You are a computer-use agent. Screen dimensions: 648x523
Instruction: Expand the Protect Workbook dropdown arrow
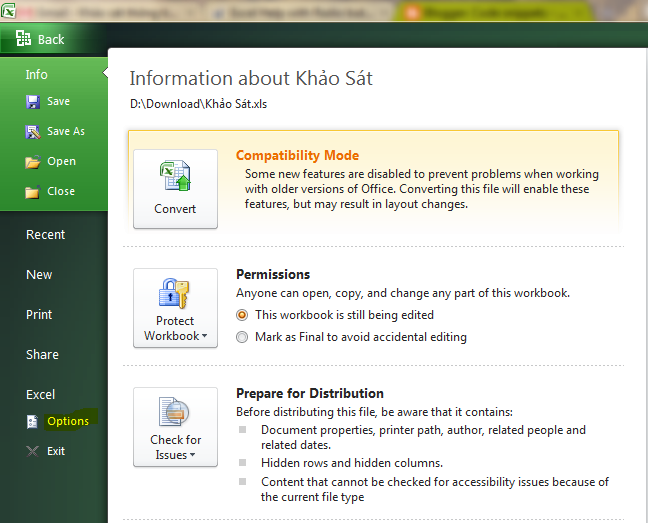point(205,336)
